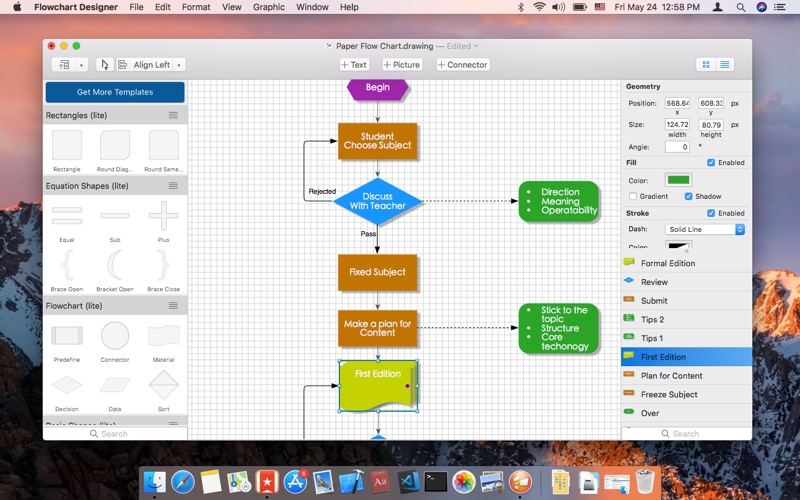Select the Sort flowchart shape
The image size is (800, 500).
pyautogui.click(x=163, y=385)
